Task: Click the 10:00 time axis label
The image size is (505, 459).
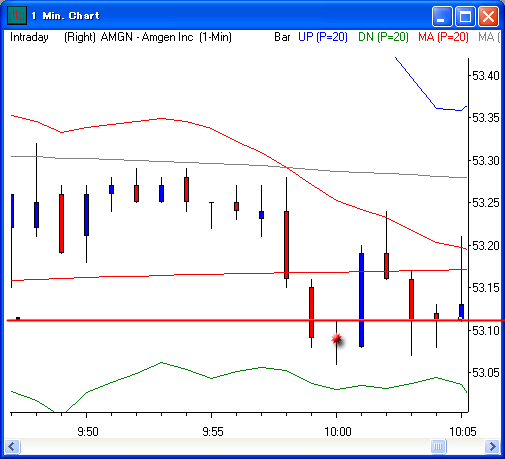Action: click(x=338, y=432)
